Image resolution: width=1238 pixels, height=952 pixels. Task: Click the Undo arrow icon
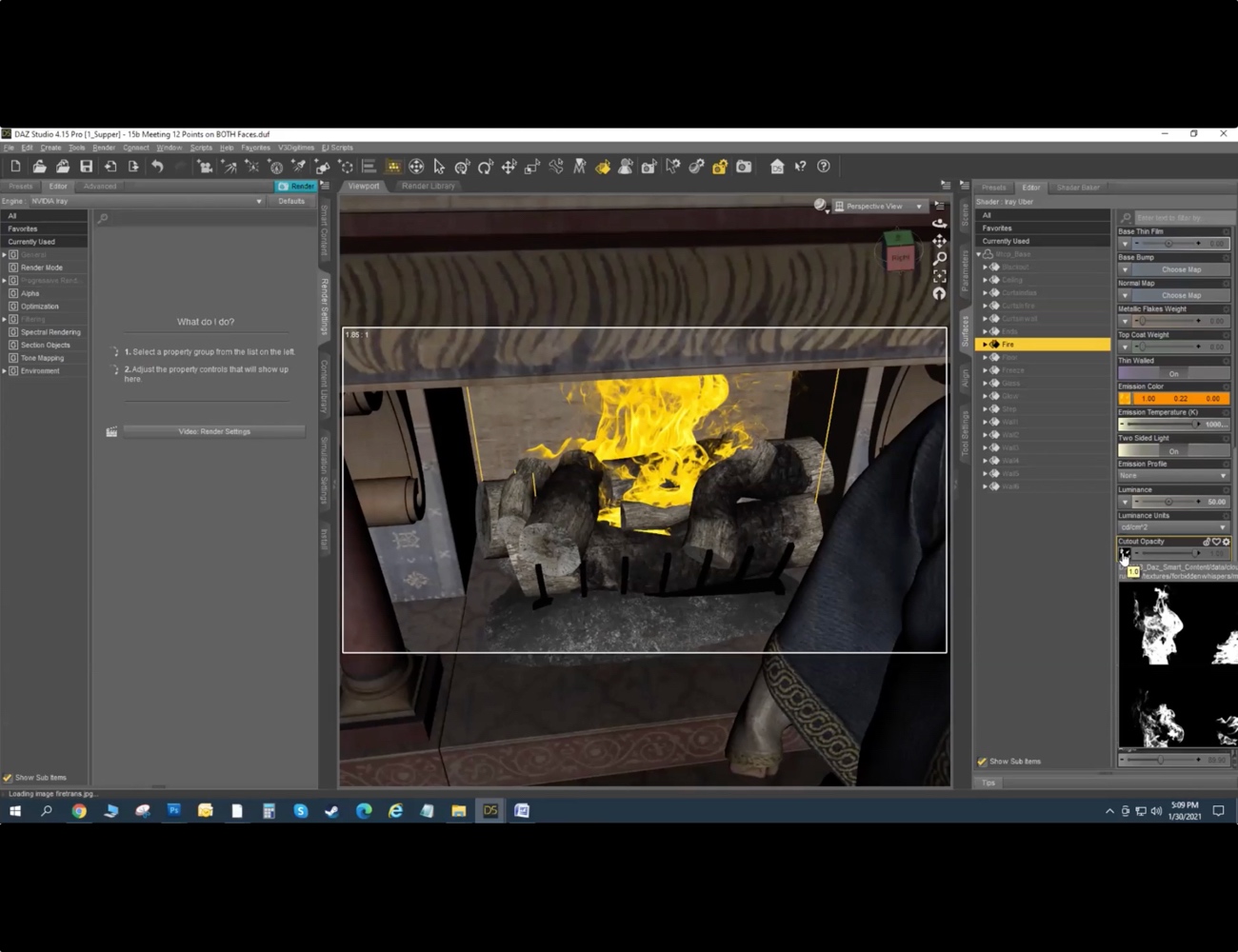pyautogui.click(x=157, y=167)
